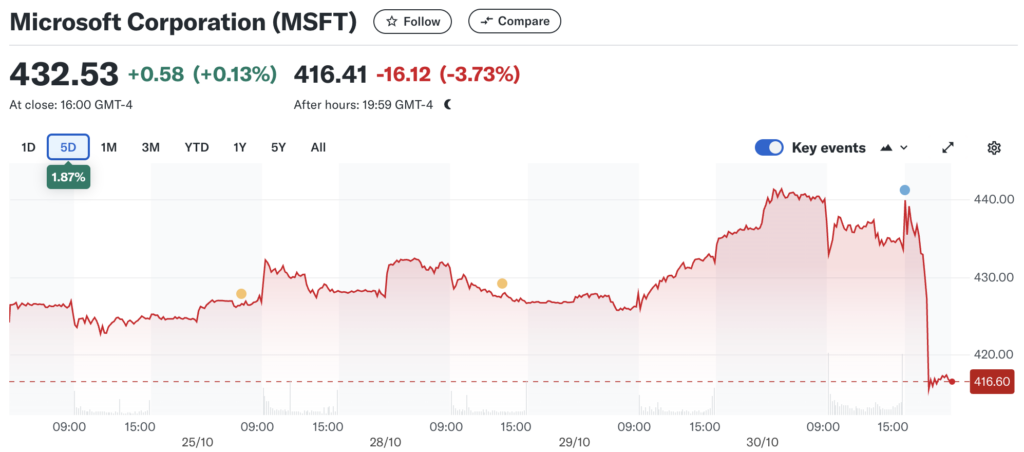The image size is (1024, 452).
Task: Click the orange event marker near 29/10
Action: tap(502, 284)
